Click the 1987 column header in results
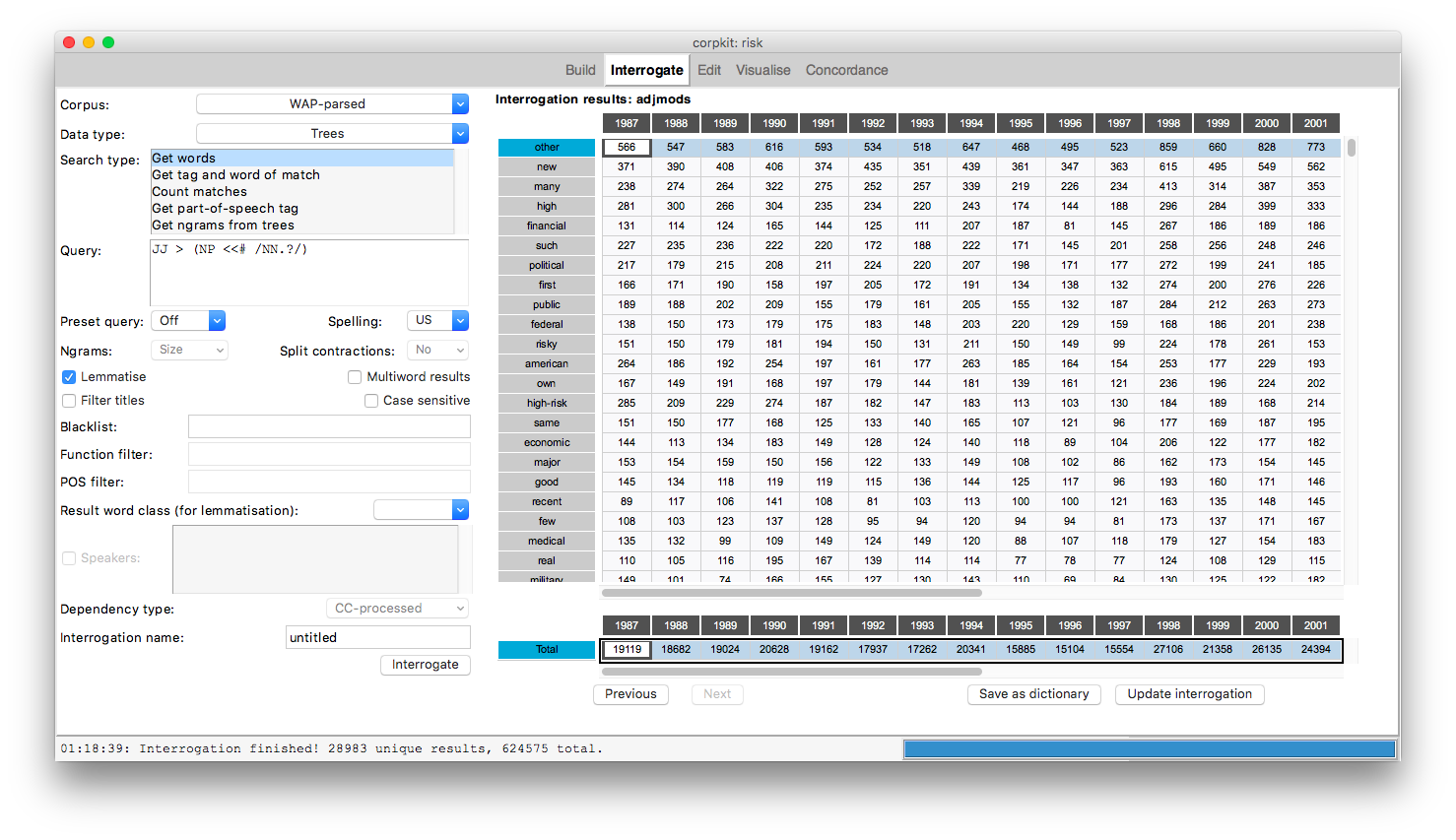 (x=627, y=123)
